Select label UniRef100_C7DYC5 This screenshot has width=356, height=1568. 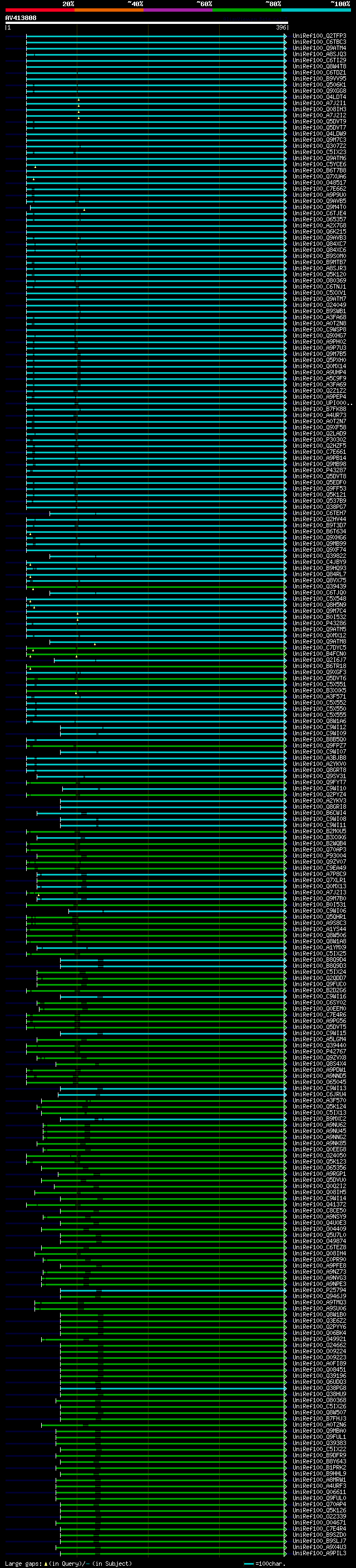tap(319, 647)
